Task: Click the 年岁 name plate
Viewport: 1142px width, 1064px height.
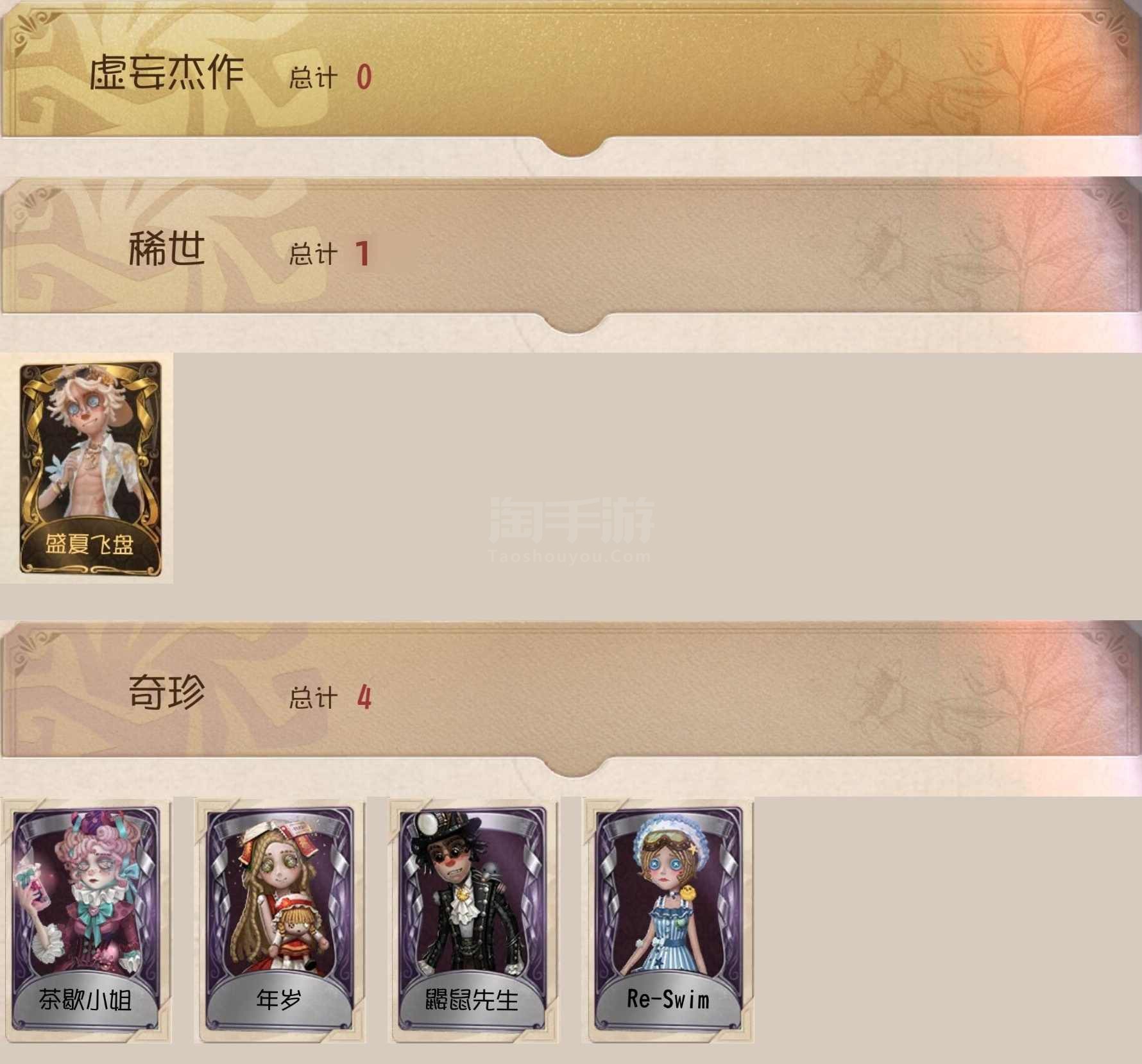Action: click(278, 1001)
